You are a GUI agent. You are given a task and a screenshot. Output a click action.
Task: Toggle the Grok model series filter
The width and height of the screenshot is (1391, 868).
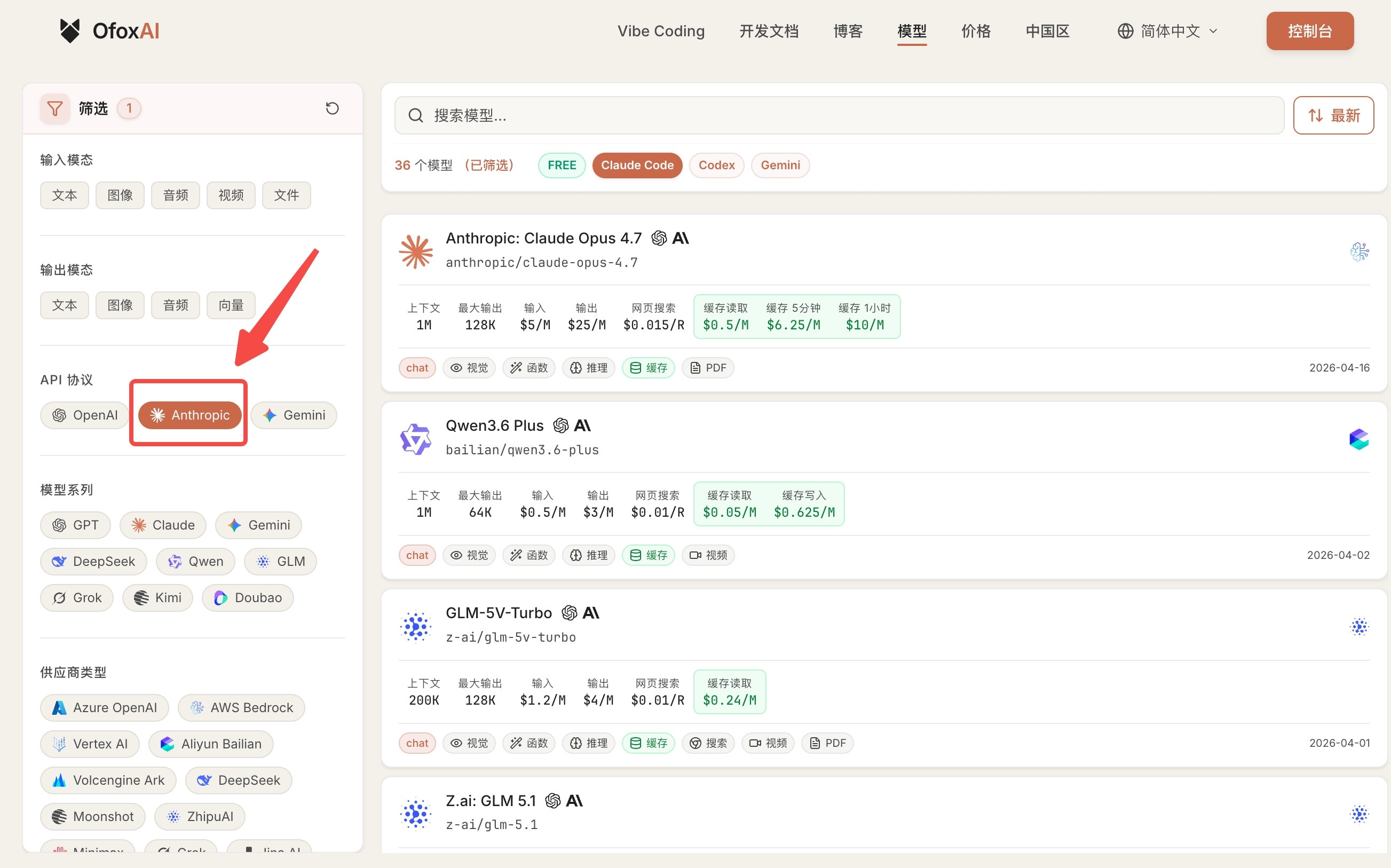[76, 597]
